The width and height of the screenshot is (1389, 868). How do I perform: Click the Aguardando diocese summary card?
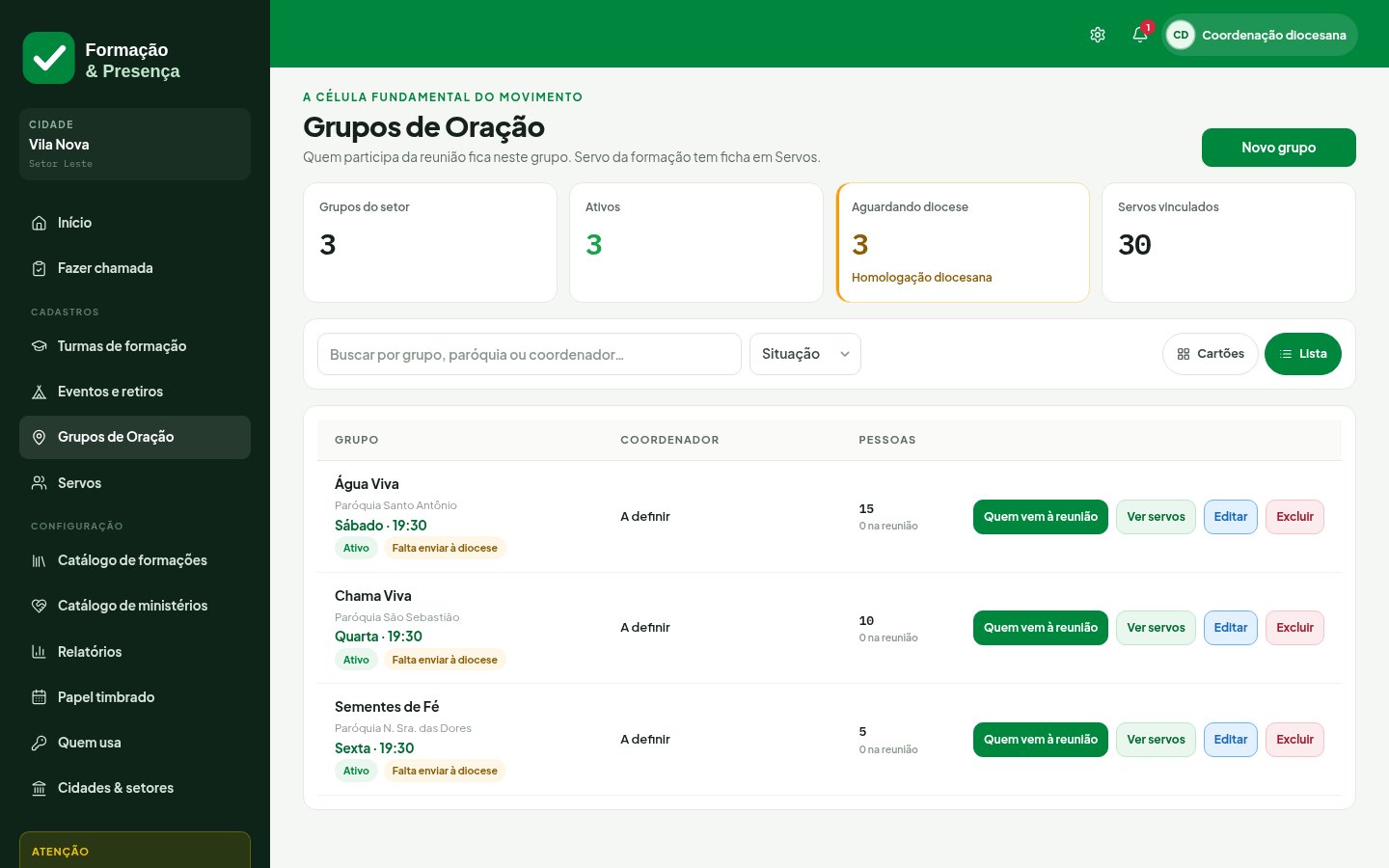click(963, 243)
